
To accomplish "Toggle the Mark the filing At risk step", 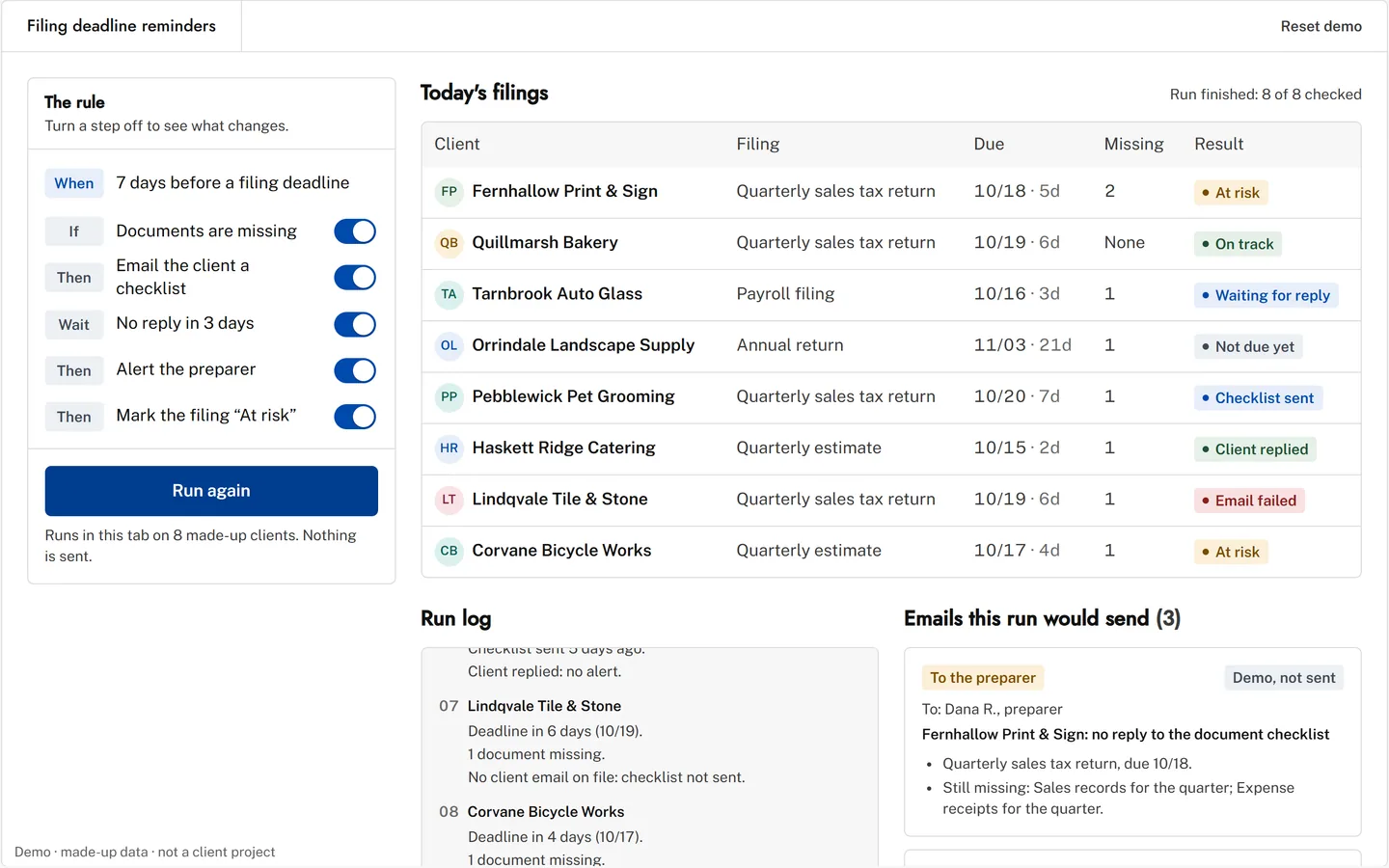I will (x=355, y=417).
